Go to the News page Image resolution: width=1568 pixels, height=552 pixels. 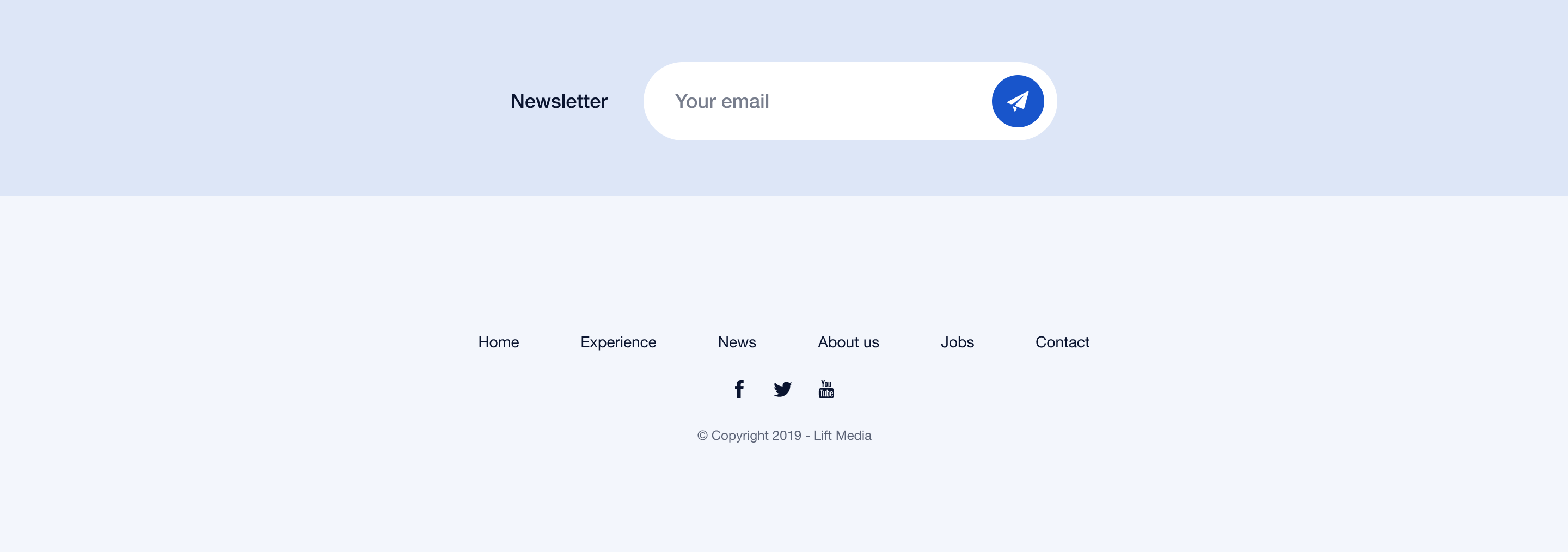(x=737, y=342)
